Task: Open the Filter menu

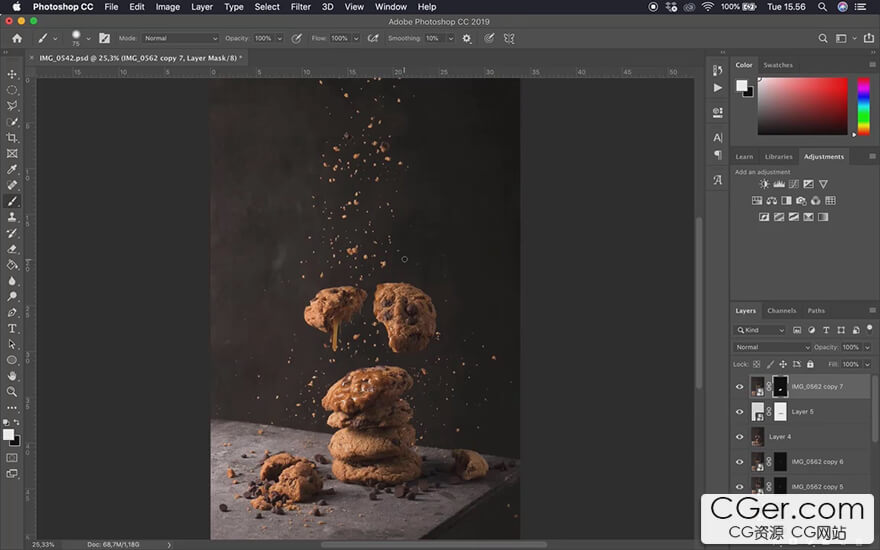Action: click(300, 7)
